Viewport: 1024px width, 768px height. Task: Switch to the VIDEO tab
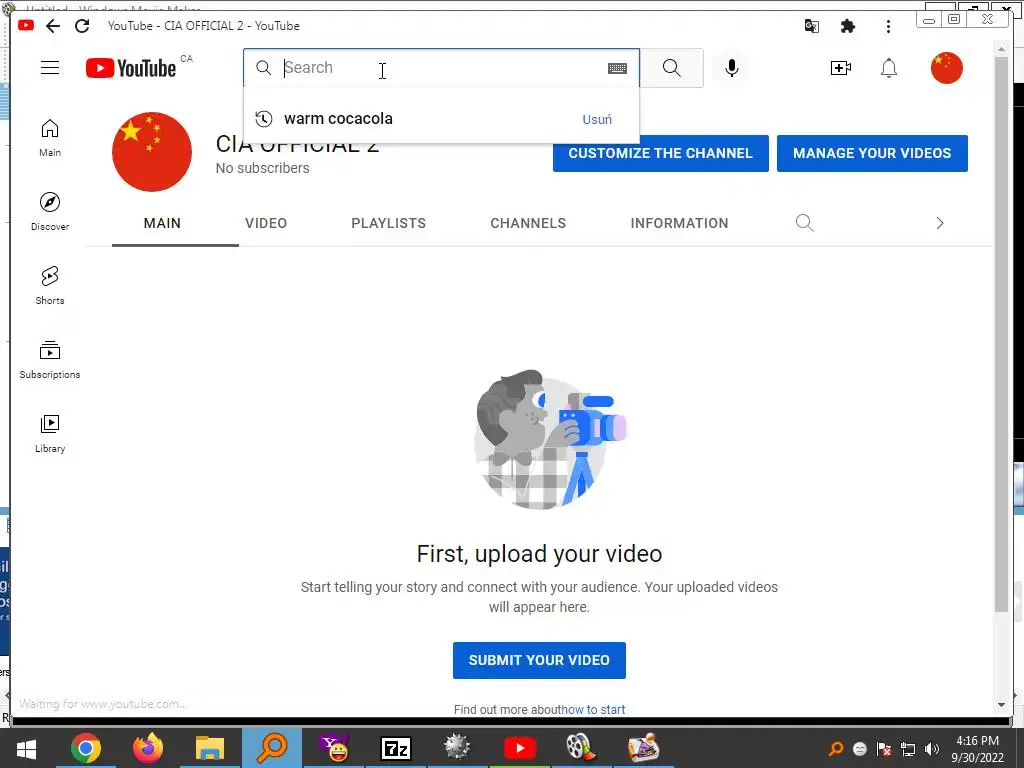point(266,223)
